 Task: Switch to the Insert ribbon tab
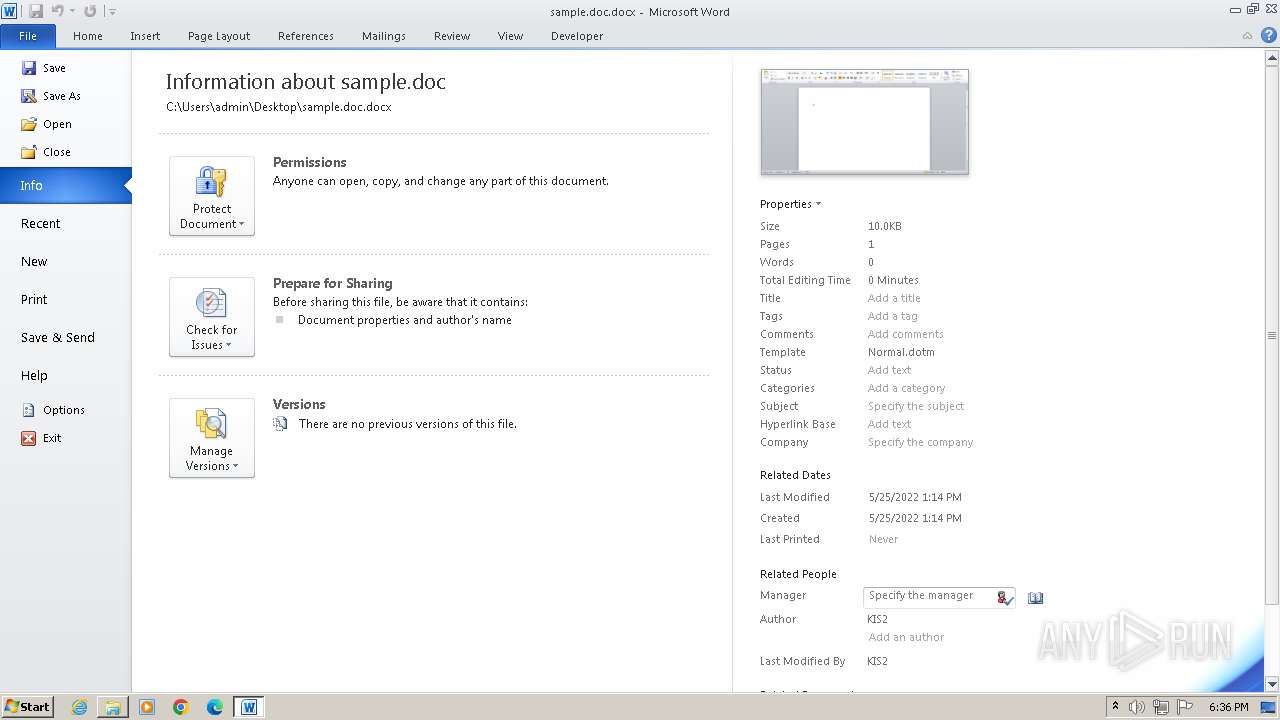pyautogui.click(x=145, y=36)
